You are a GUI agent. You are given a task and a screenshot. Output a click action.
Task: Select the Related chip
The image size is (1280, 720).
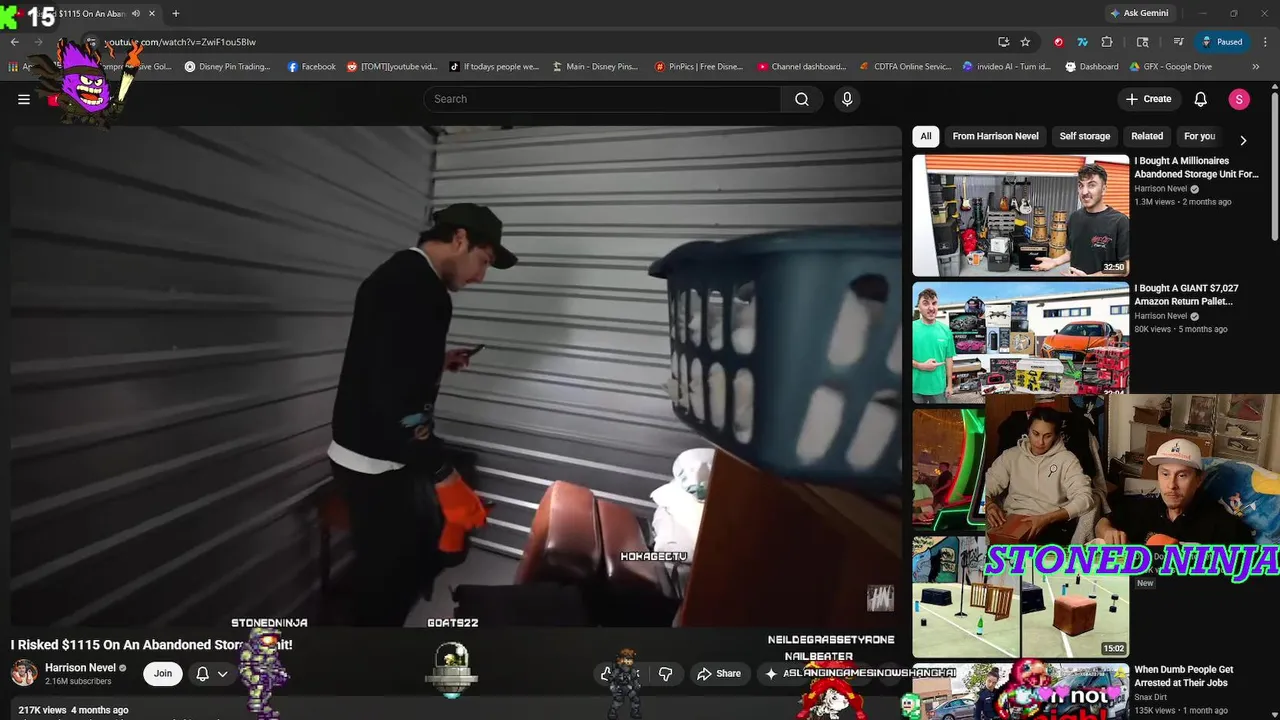(1147, 136)
